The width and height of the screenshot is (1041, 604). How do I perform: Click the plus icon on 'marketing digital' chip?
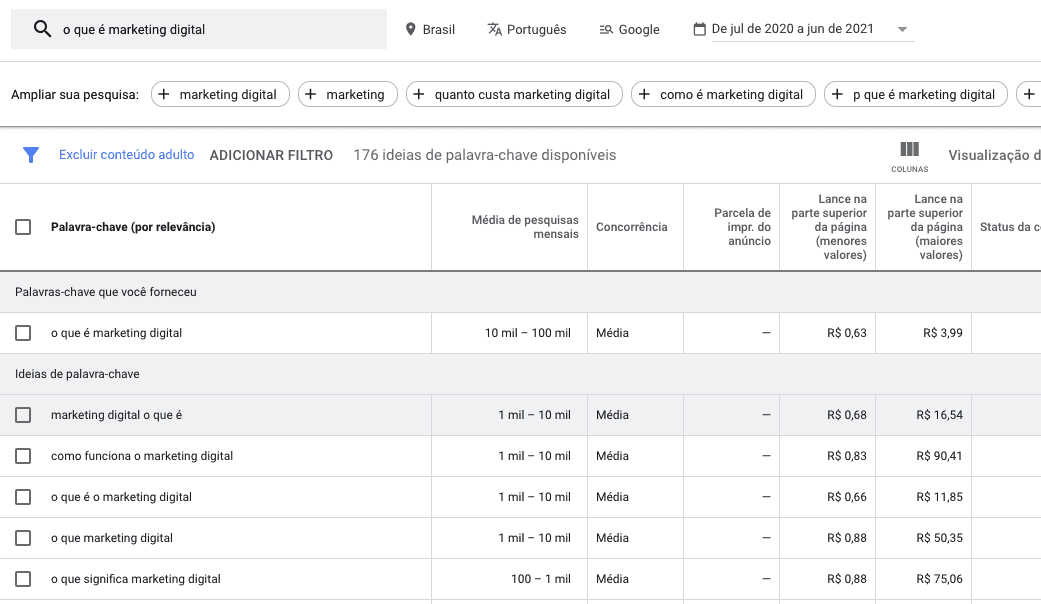point(163,94)
